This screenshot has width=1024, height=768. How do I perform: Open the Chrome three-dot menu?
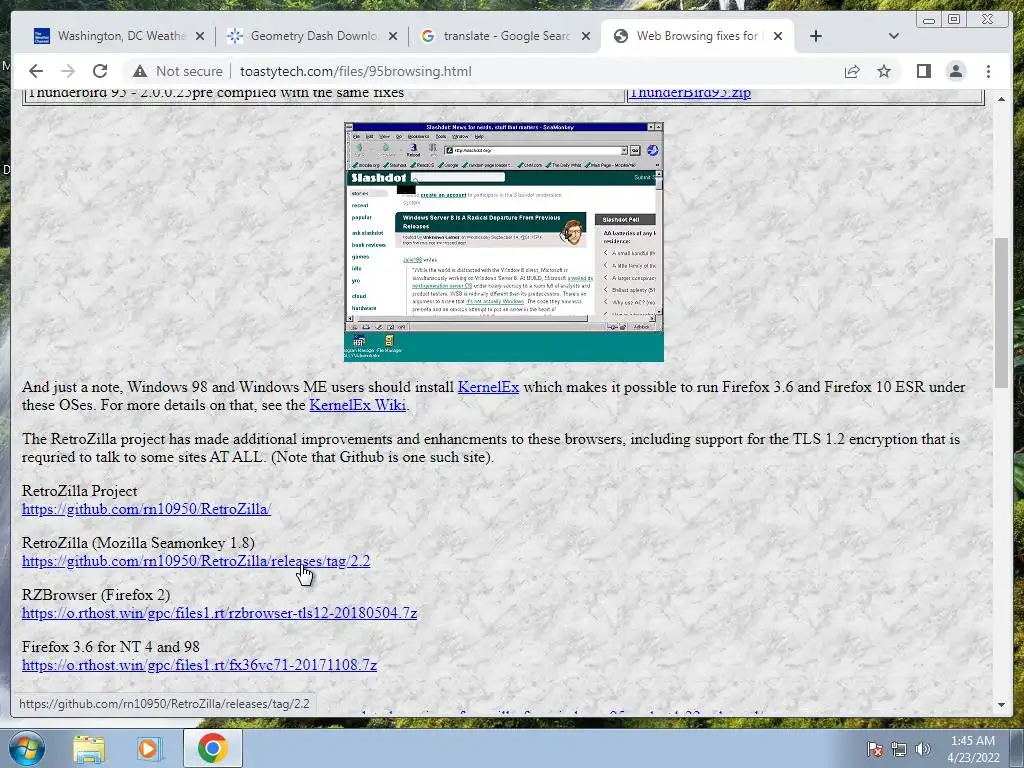pyautogui.click(x=988, y=71)
